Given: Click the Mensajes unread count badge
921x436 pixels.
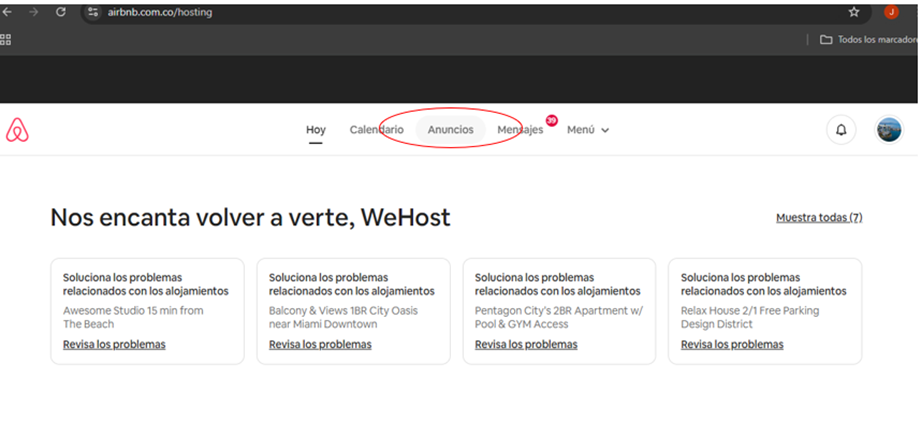Looking at the screenshot, I should (x=552, y=120).
